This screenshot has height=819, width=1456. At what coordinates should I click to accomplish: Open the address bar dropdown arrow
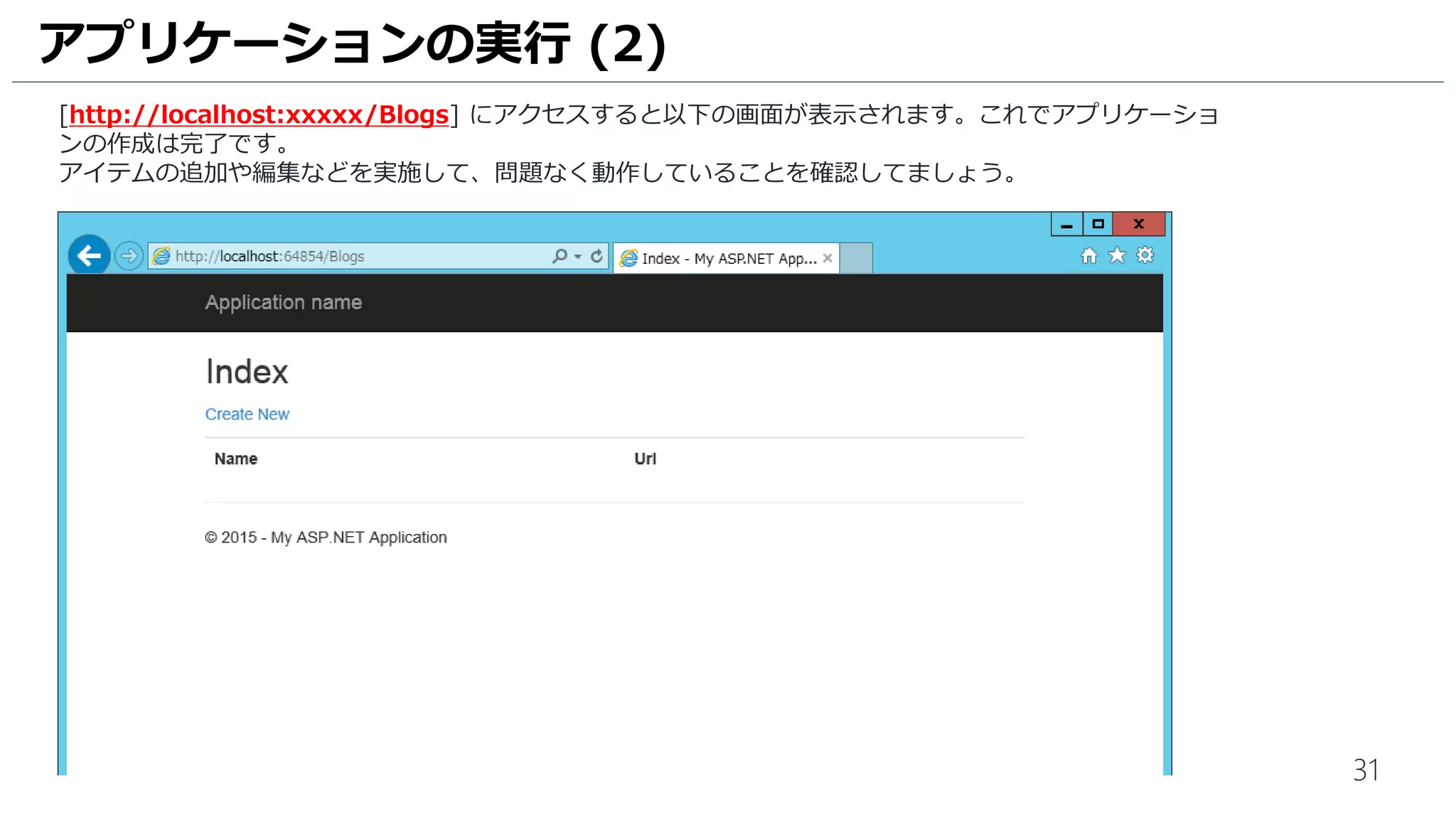click(x=578, y=257)
